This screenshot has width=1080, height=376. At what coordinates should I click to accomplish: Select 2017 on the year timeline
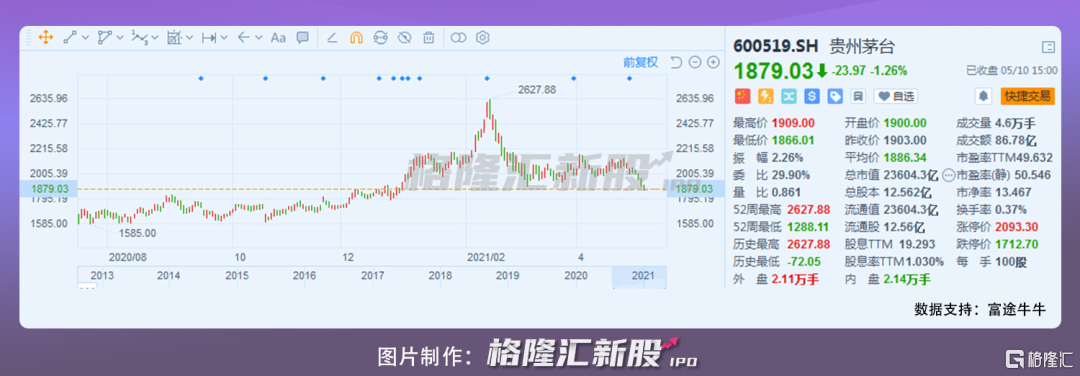(x=373, y=275)
